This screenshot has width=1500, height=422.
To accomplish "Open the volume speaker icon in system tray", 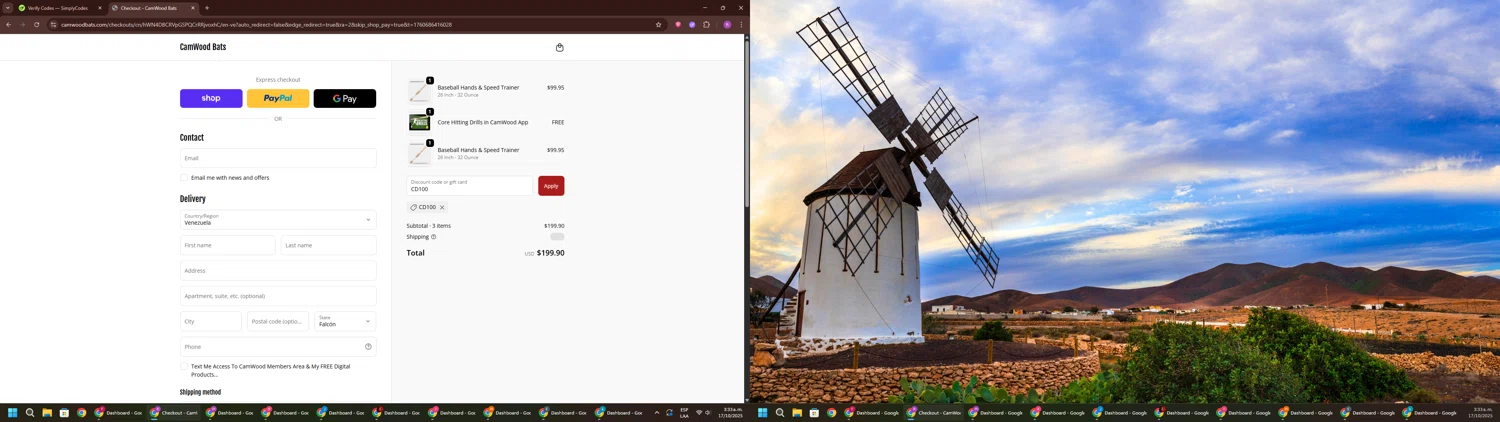I will [x=708, y=412].
